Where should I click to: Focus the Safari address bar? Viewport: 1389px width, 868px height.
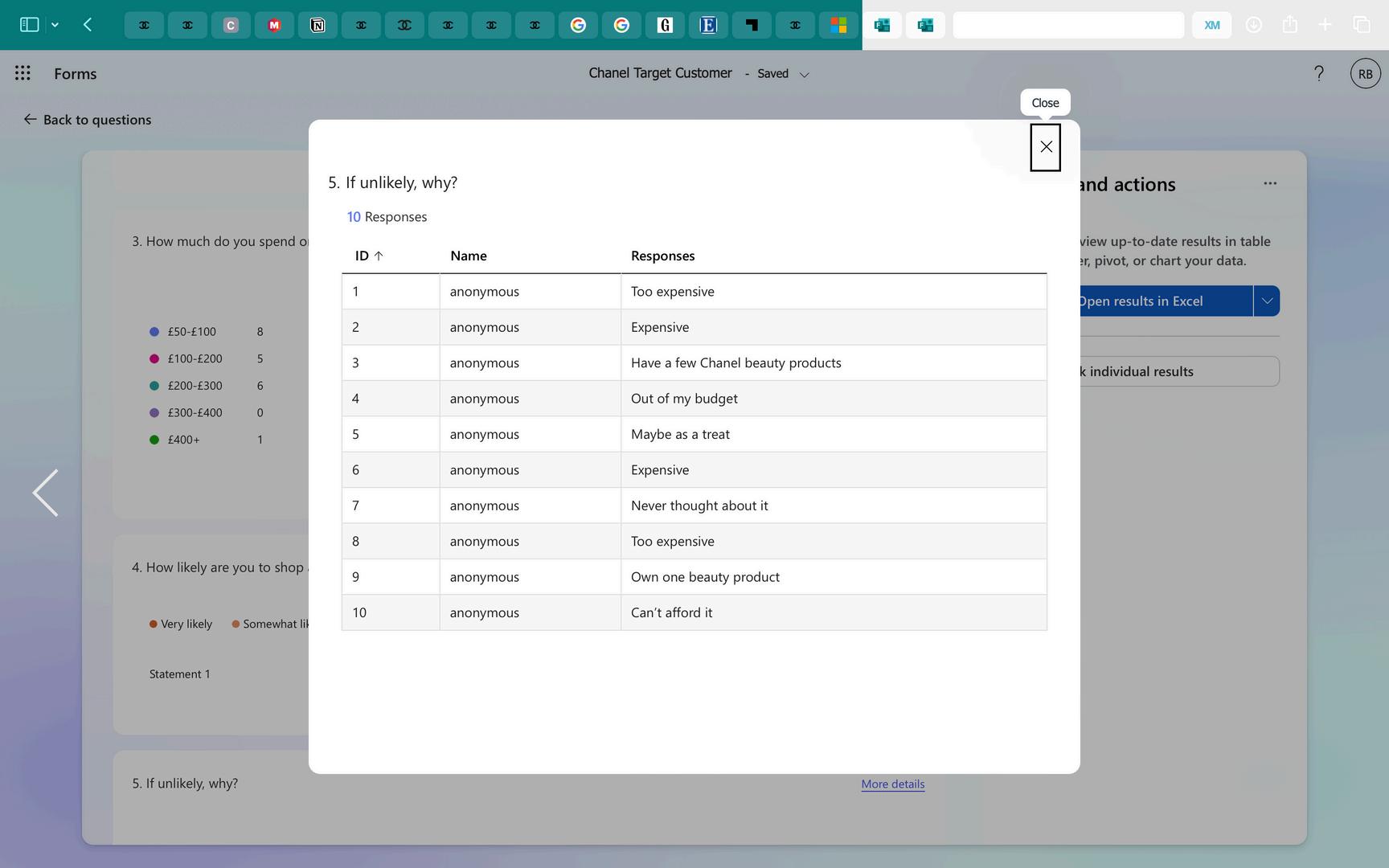click(x=1068, y=25)
